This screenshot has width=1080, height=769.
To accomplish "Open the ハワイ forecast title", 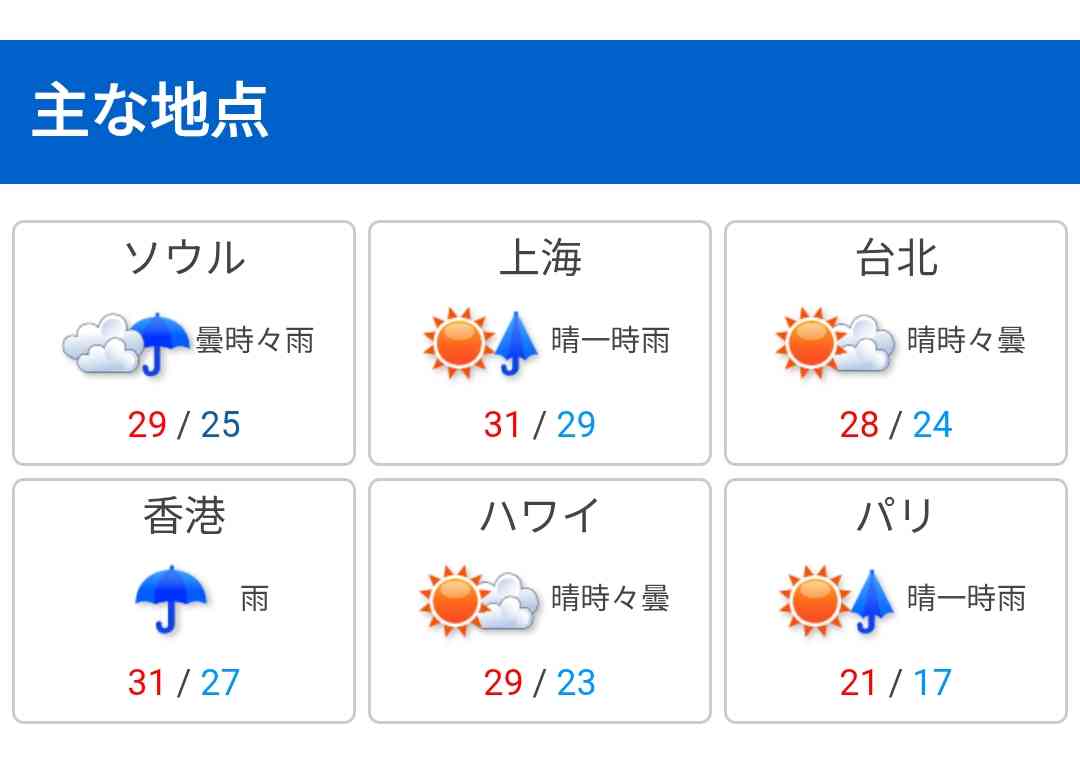I will tap(540, 515).
